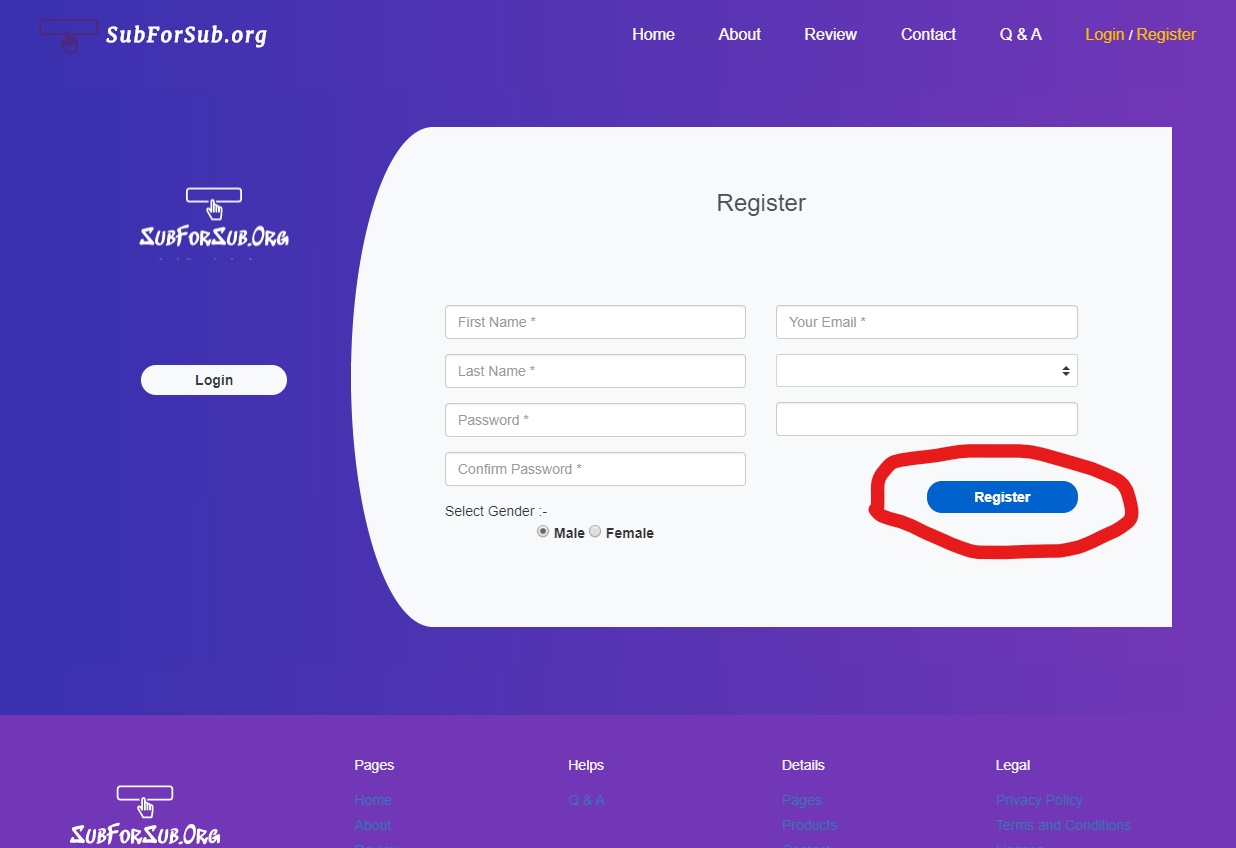This screenshot has height=848, width=1236.
Task: Focus the First Name input field
Action: coord(595,322)
